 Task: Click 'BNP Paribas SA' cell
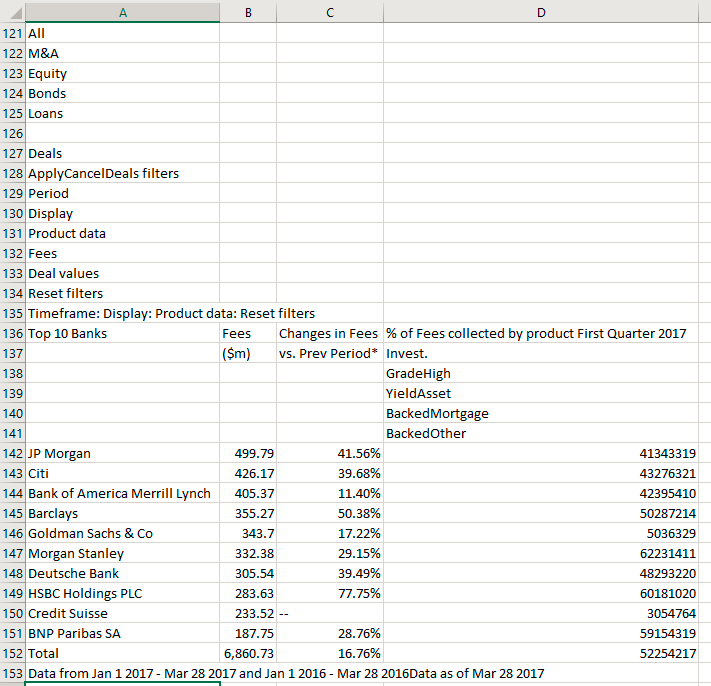pyautogui.click(x=122, y=633)
